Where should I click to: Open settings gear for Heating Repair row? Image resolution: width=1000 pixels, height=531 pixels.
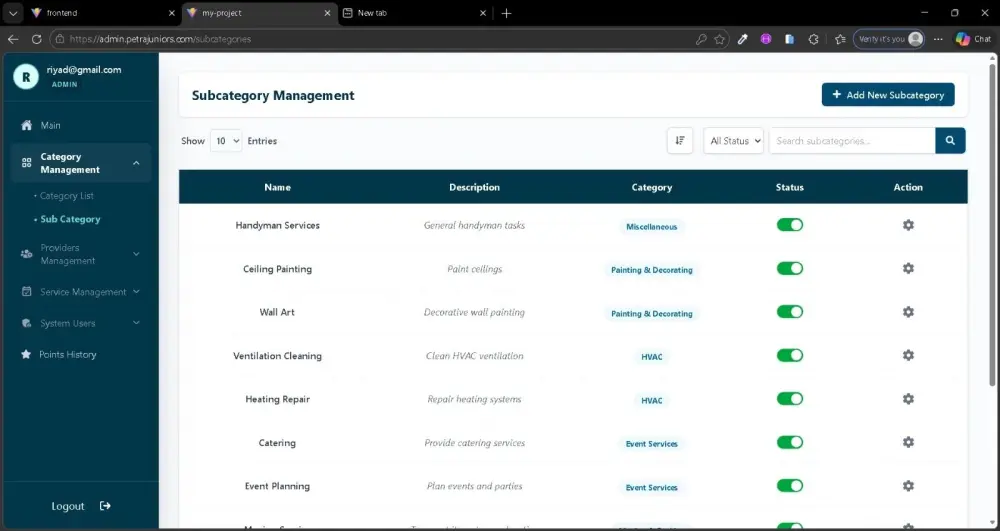(x=908, y=399)
